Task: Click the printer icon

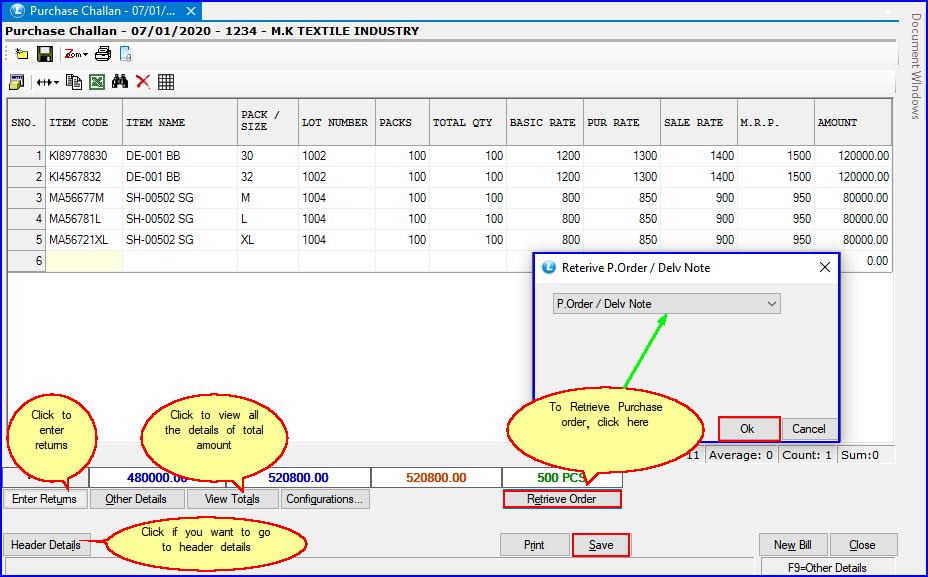Action: (103, 54)
